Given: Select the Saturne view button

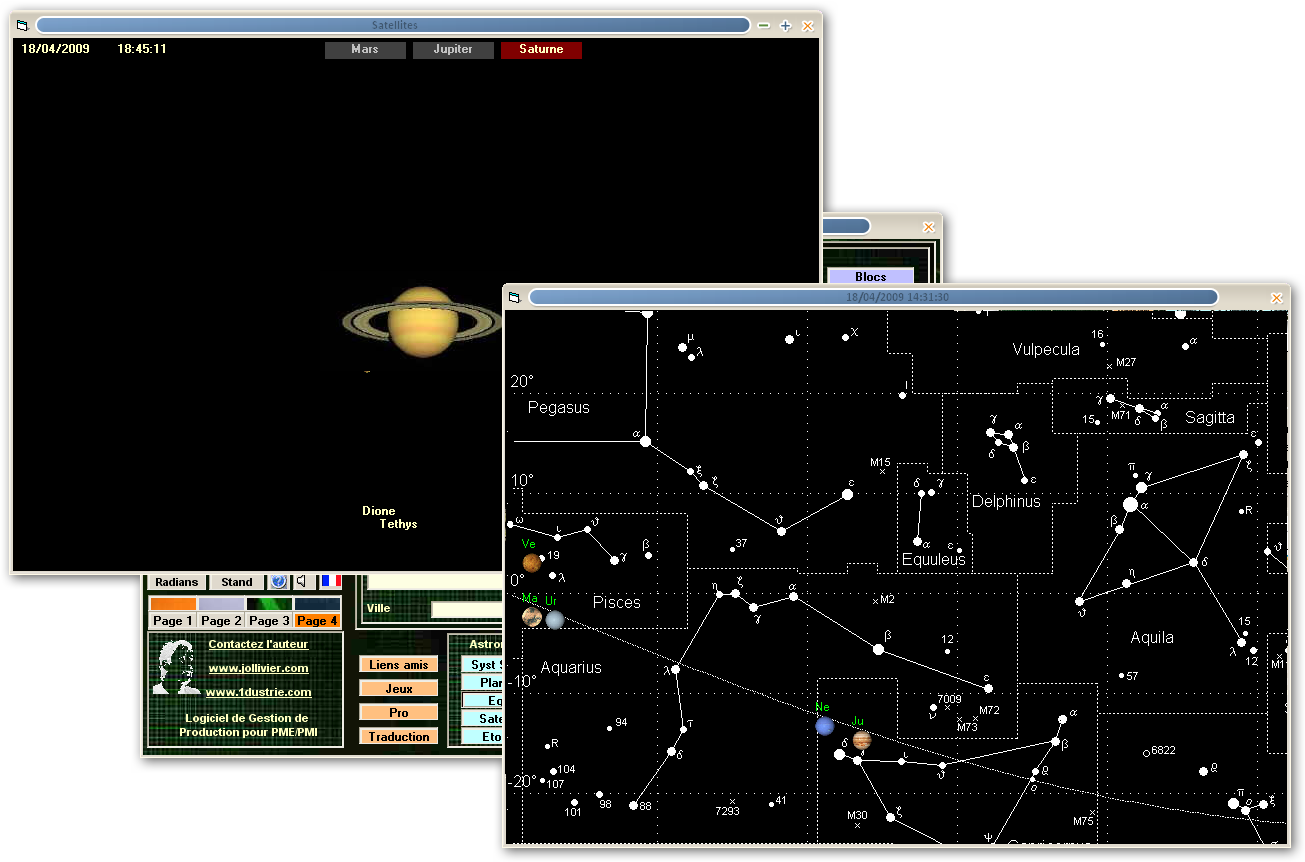Looking at the screenshot, I should click(541, 49).
